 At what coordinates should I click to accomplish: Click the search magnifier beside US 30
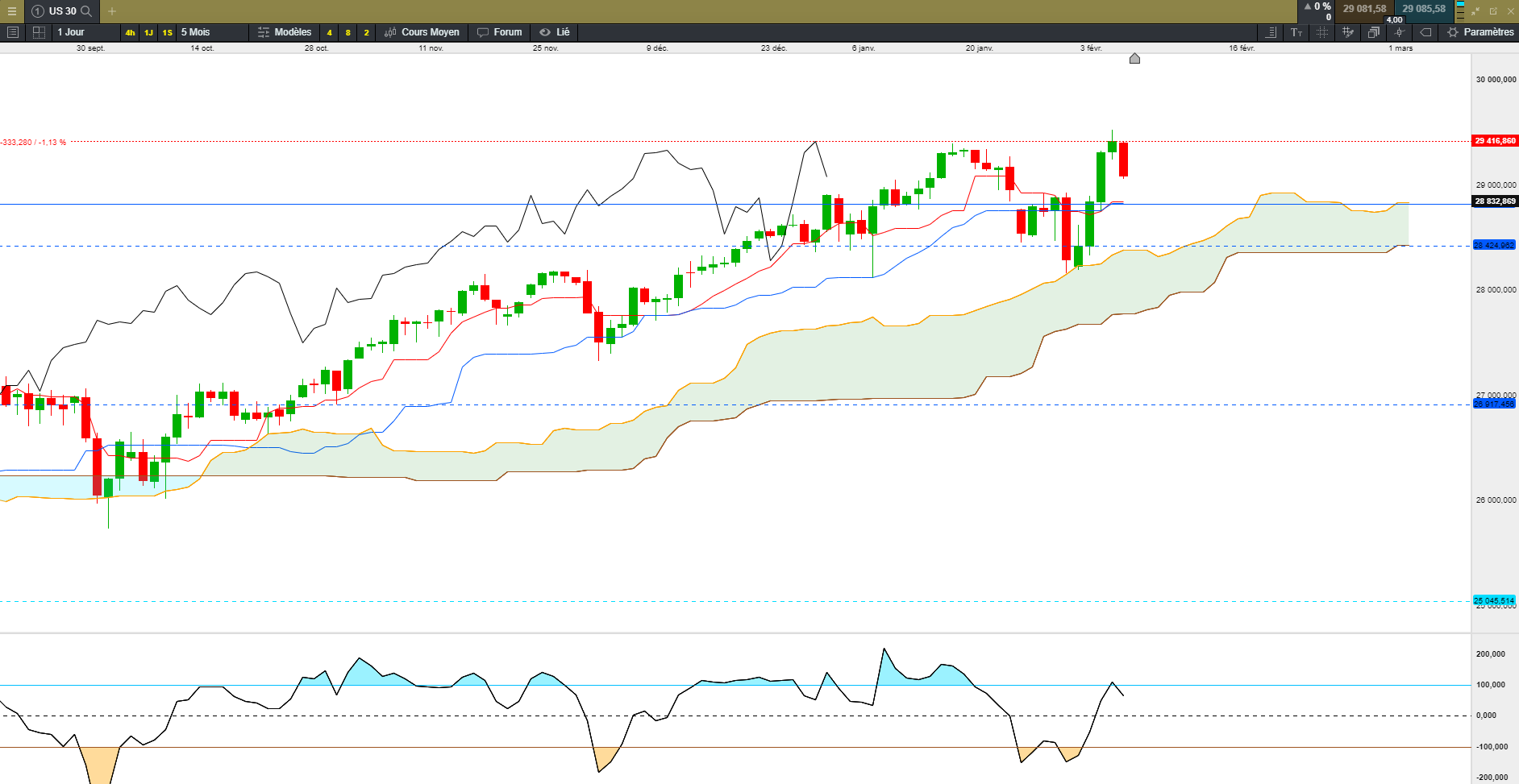(86, 11)
